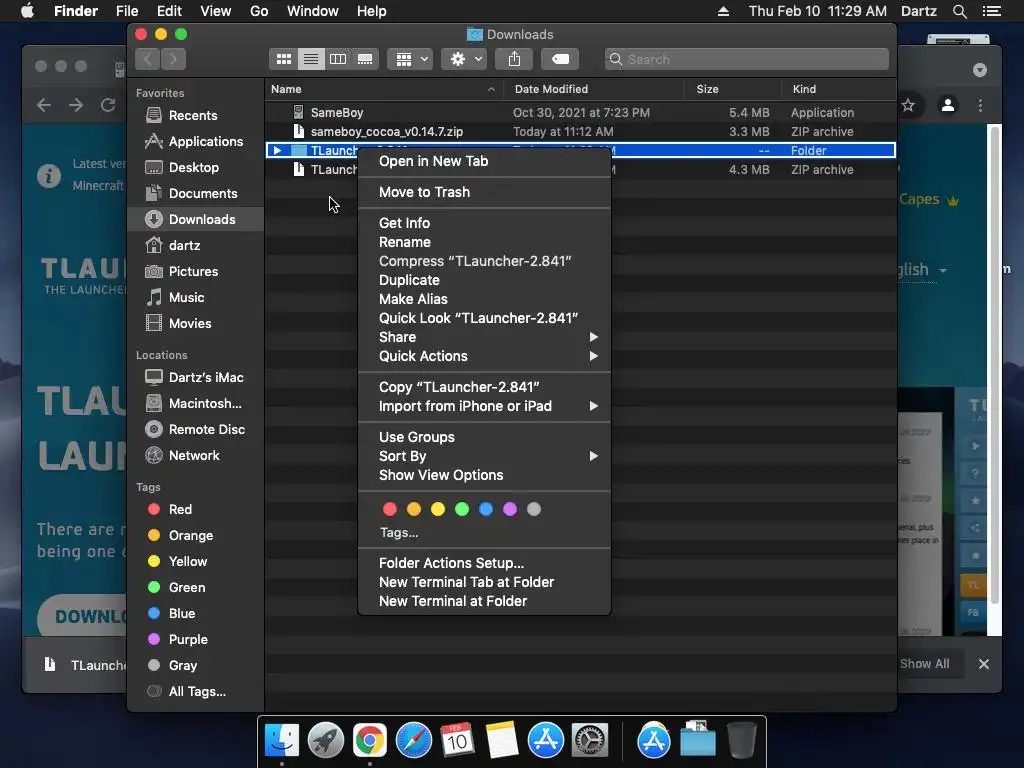1024x768 pixels.
Task: Open the Go menu in menu bar
Action: [x=259, y=11]
